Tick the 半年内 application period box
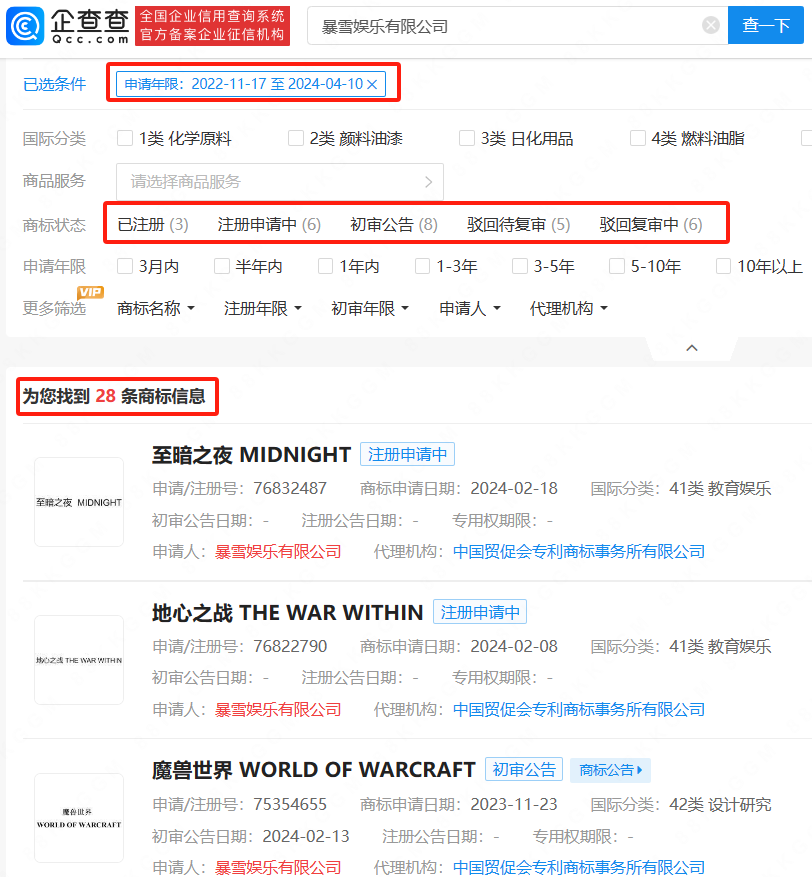 (222, 266)
